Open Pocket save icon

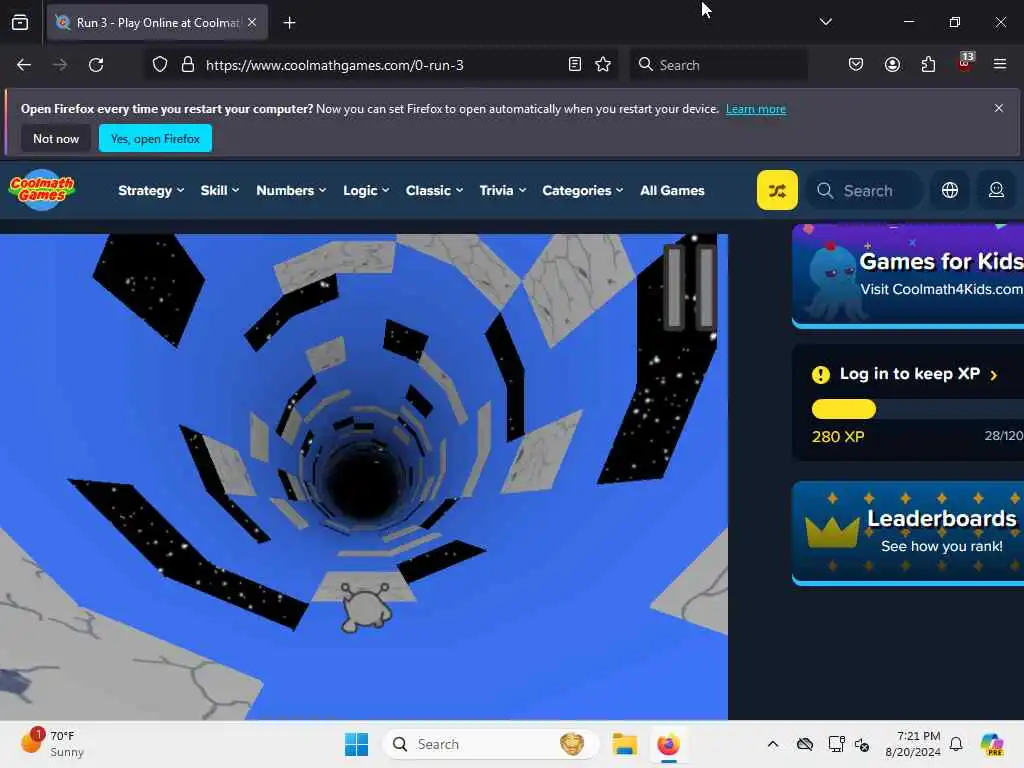click(x=856, y=65)
